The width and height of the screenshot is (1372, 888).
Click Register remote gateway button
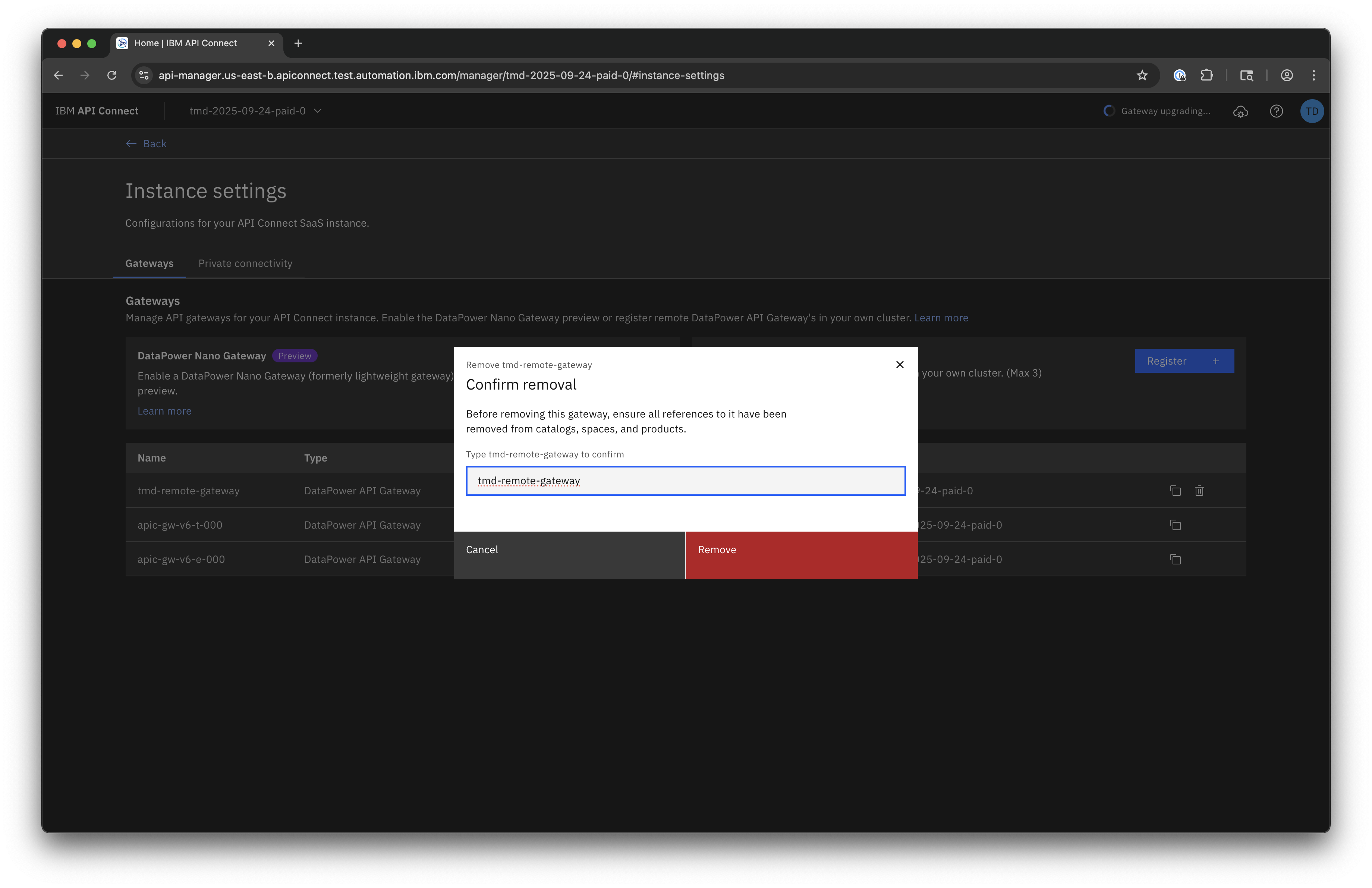click(1183, 361)
